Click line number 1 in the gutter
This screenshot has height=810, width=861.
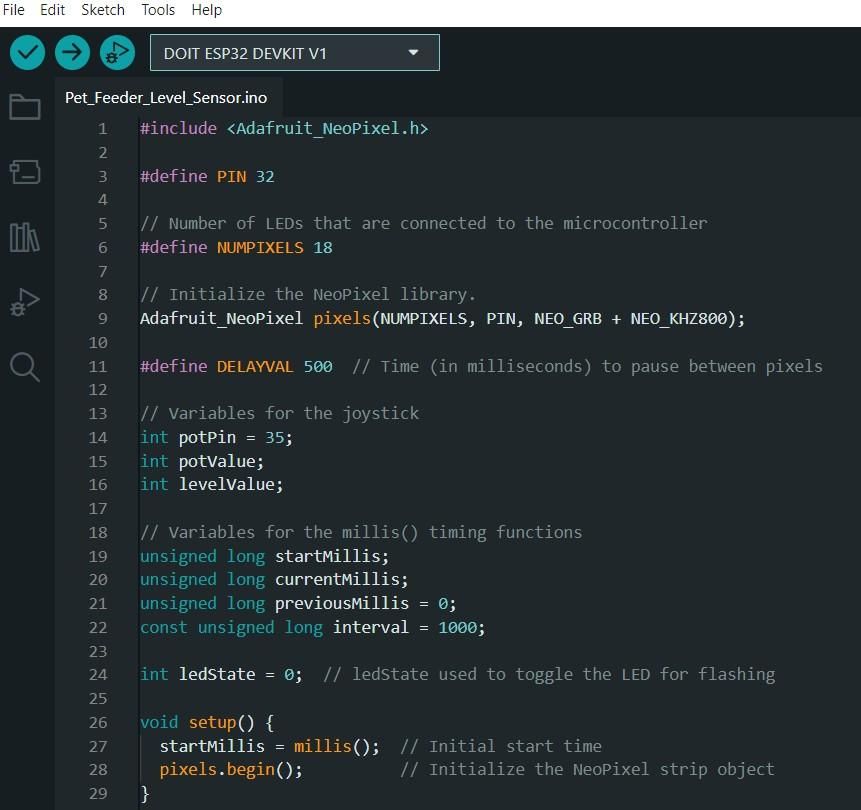click(x=103, y=129)
